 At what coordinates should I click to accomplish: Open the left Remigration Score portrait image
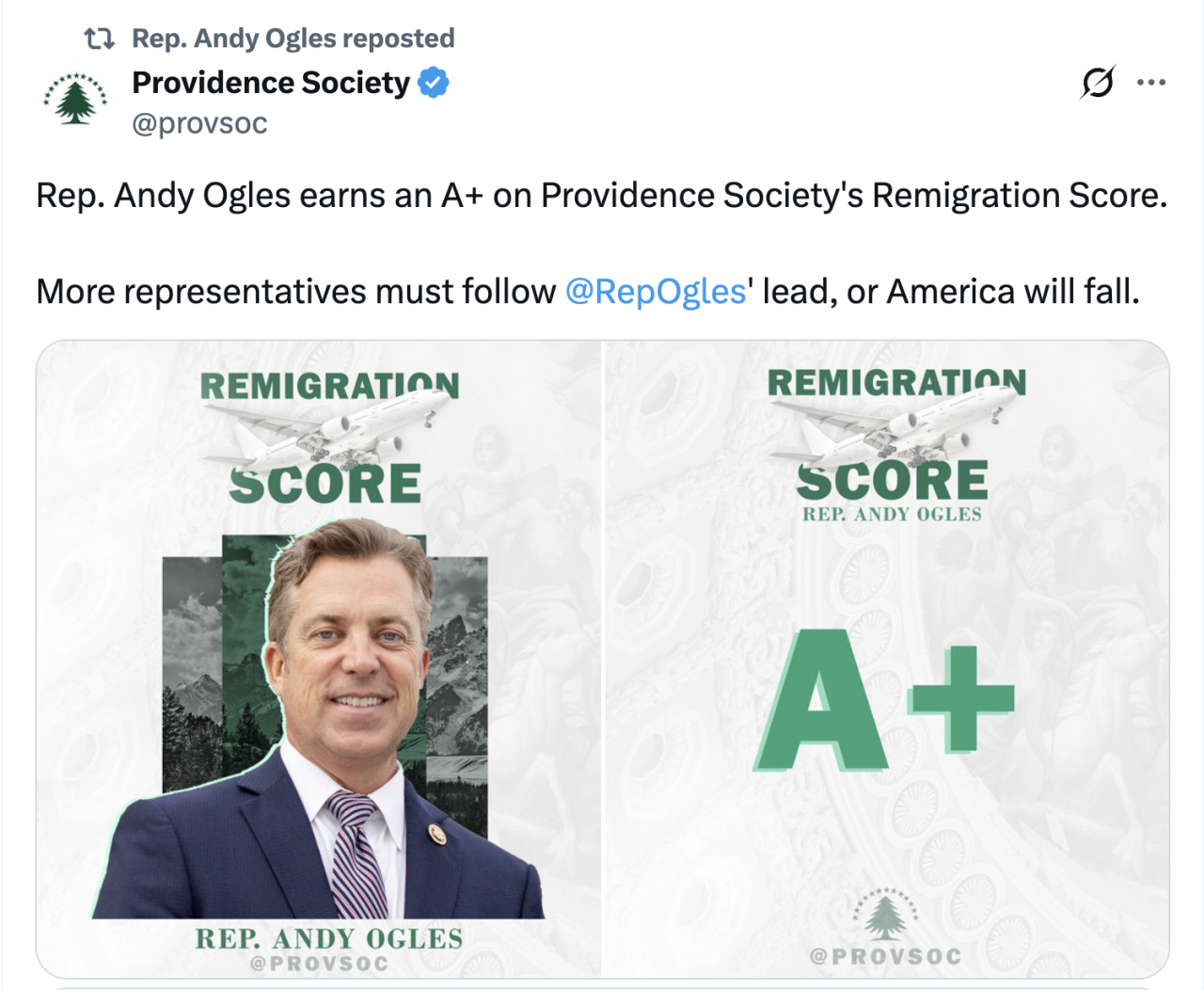point(318,659)
